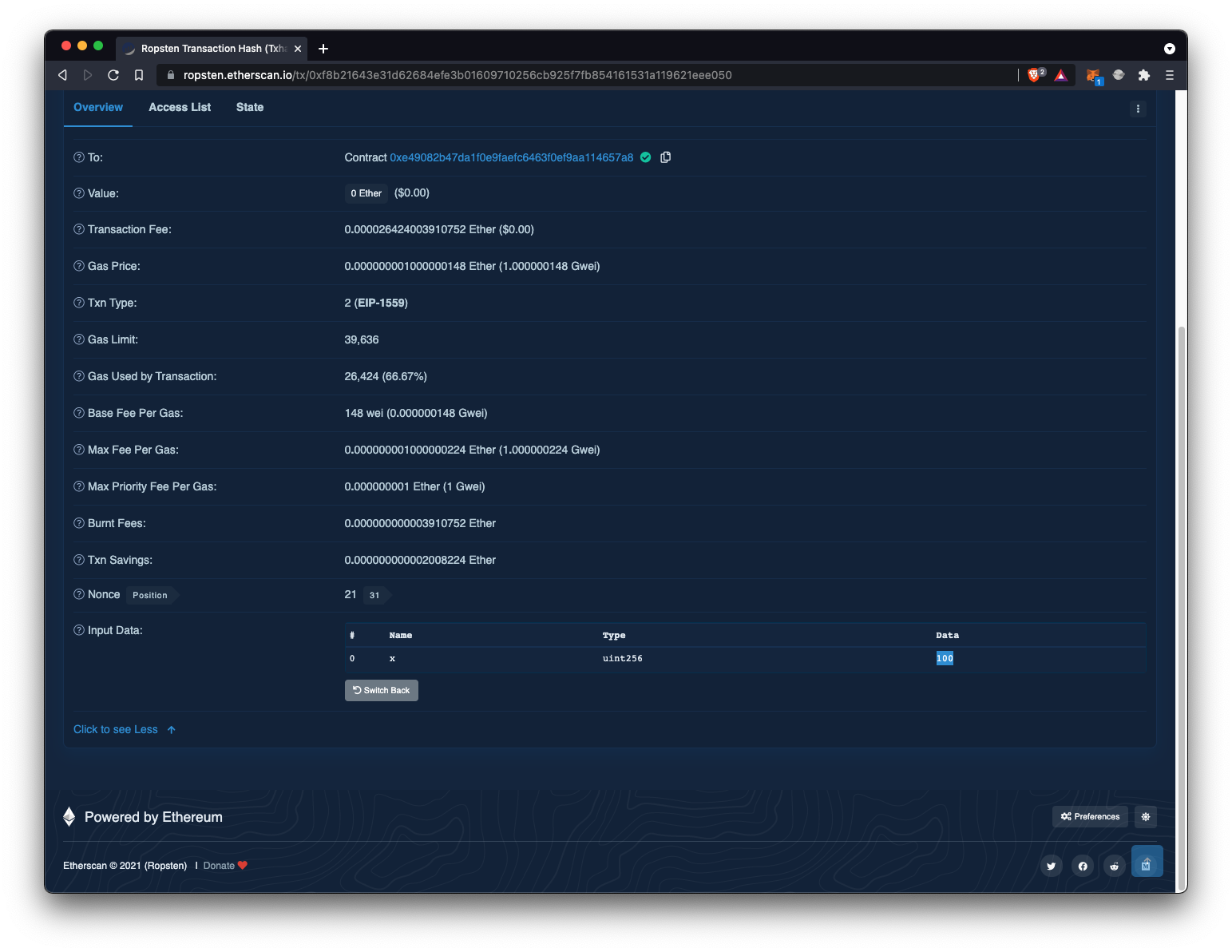Viewport: 1232px width, 952px height.
Task: Click the help icon next to To:
Action: coord(79,157)
